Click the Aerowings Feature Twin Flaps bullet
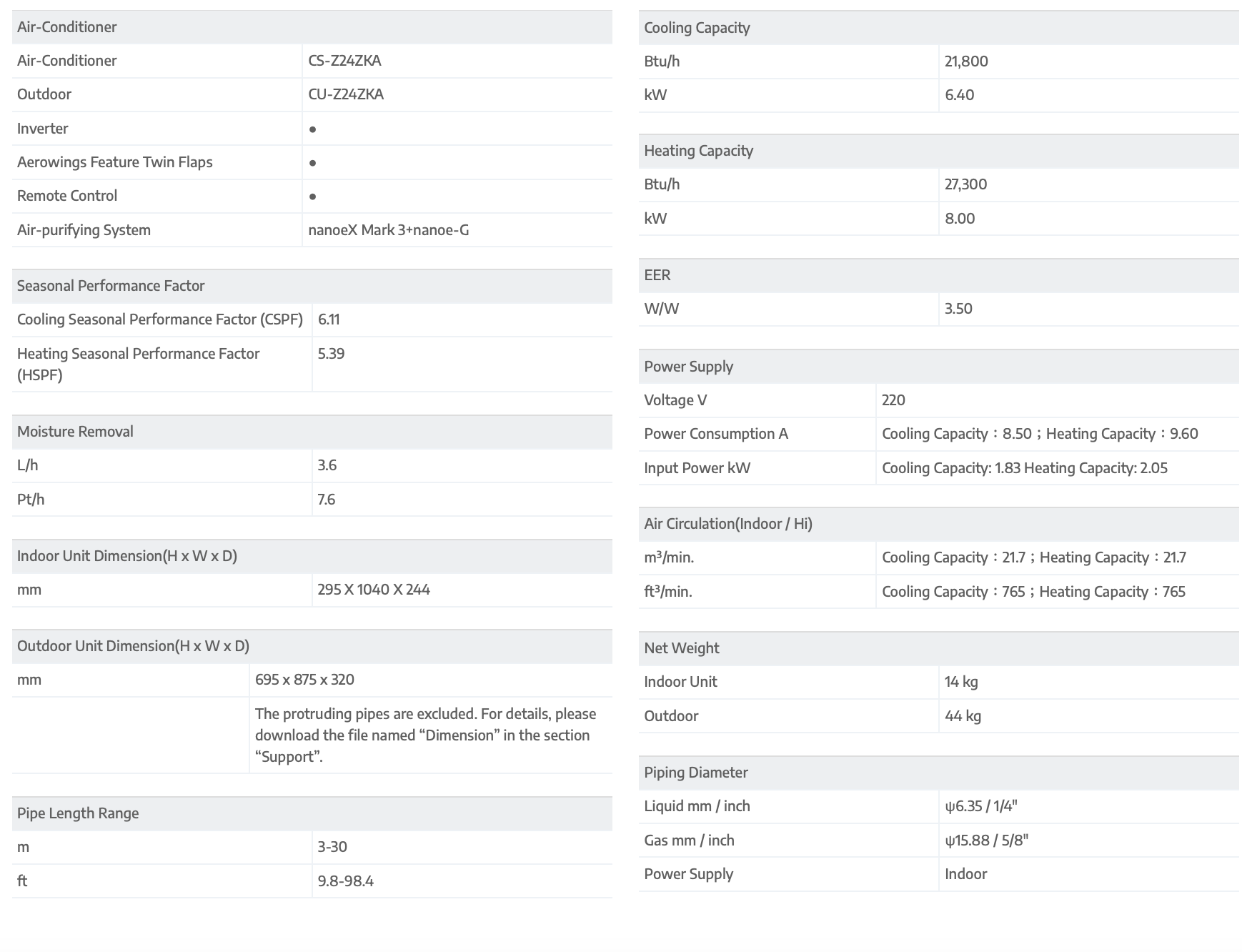 (x=312, y=163)
